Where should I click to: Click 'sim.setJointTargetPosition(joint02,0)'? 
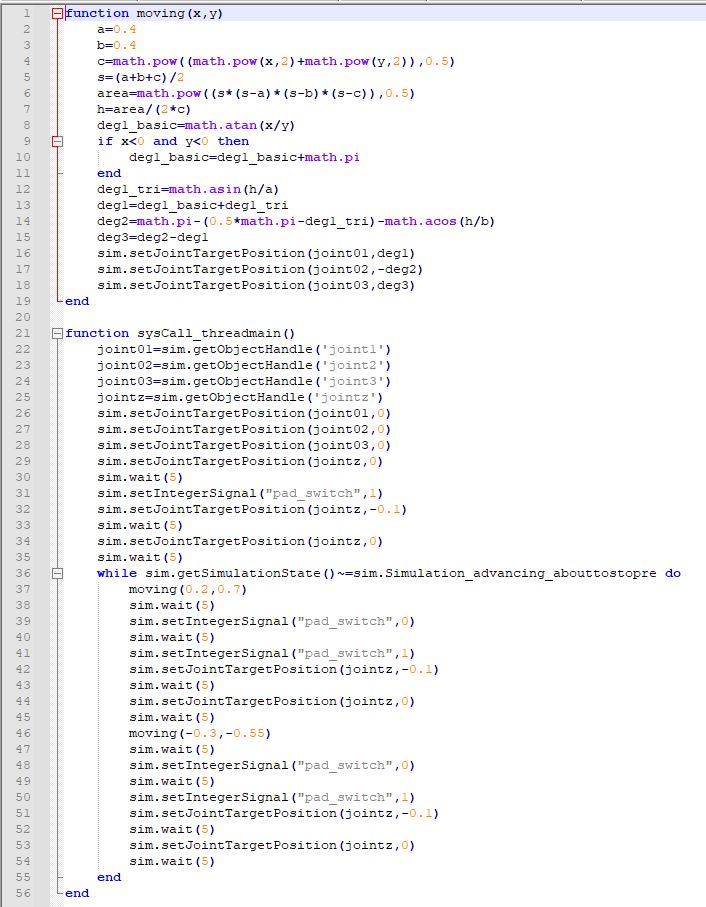point(244,429)
